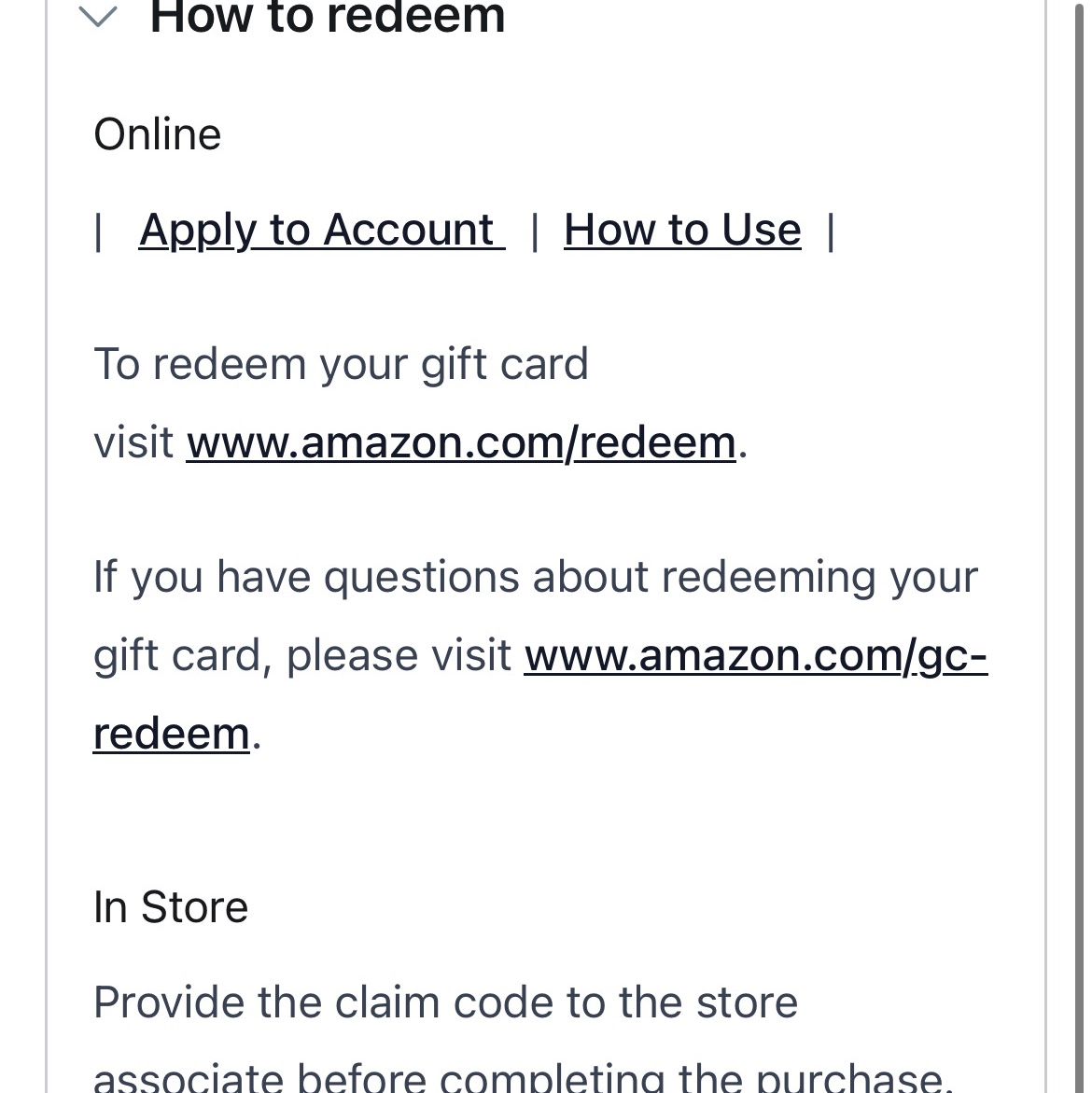Click the "Online" section label
This screenshot has height=1093, width=1092.
[x=158, y=134]
